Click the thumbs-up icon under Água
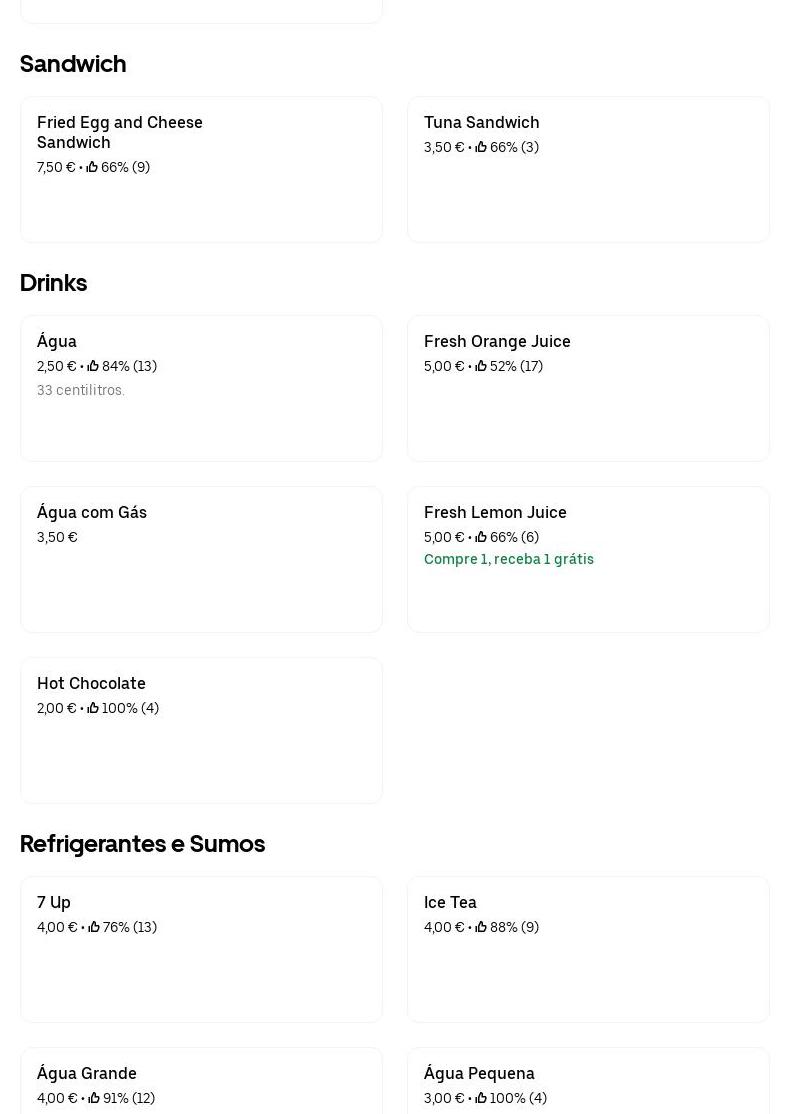 tap(93, 366)
